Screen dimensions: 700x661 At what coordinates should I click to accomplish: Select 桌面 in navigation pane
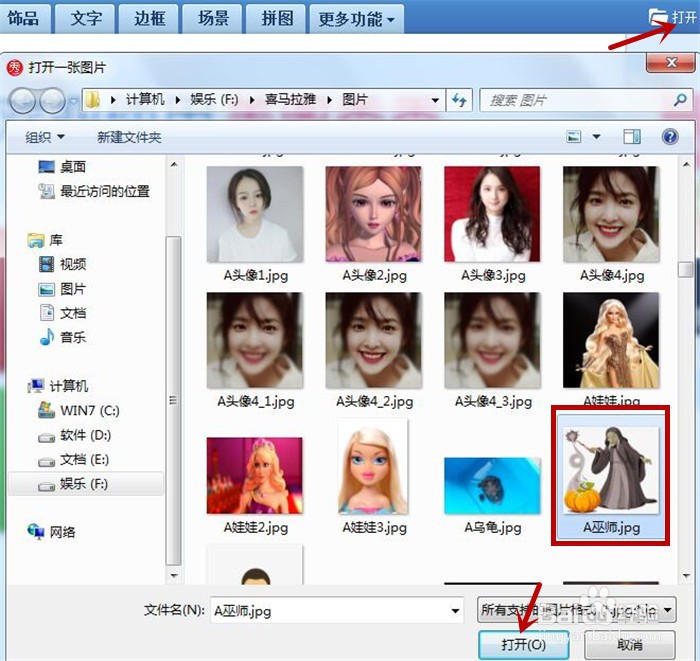tap(62, 167)
